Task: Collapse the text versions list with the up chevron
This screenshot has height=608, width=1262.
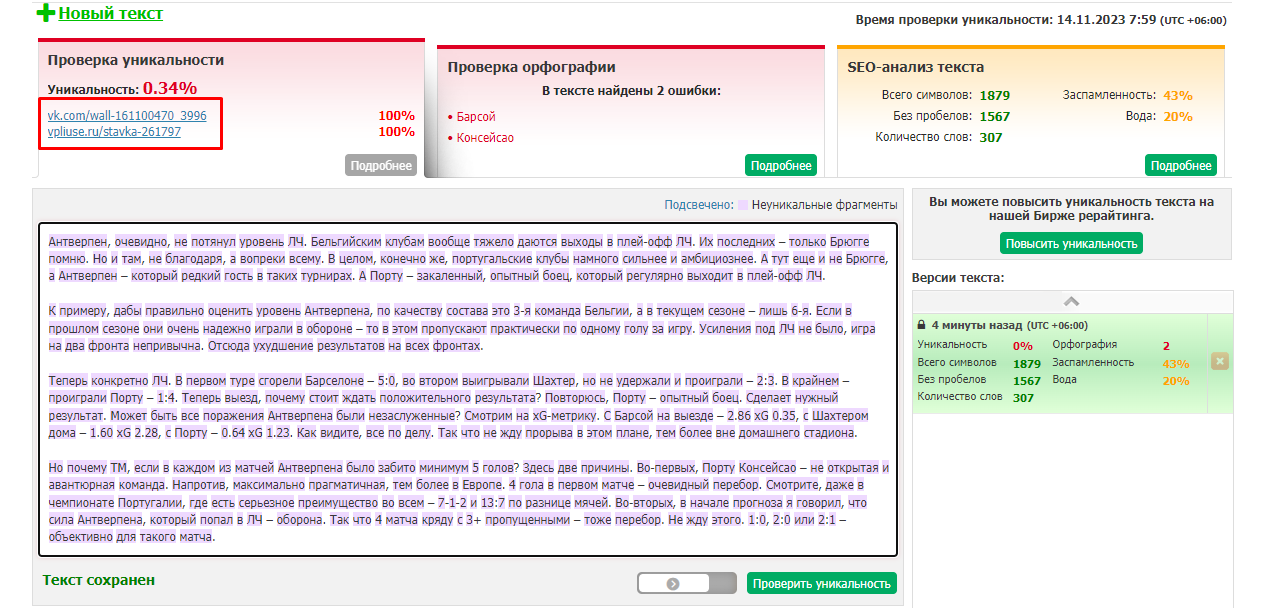Action: pos(1071,301)
